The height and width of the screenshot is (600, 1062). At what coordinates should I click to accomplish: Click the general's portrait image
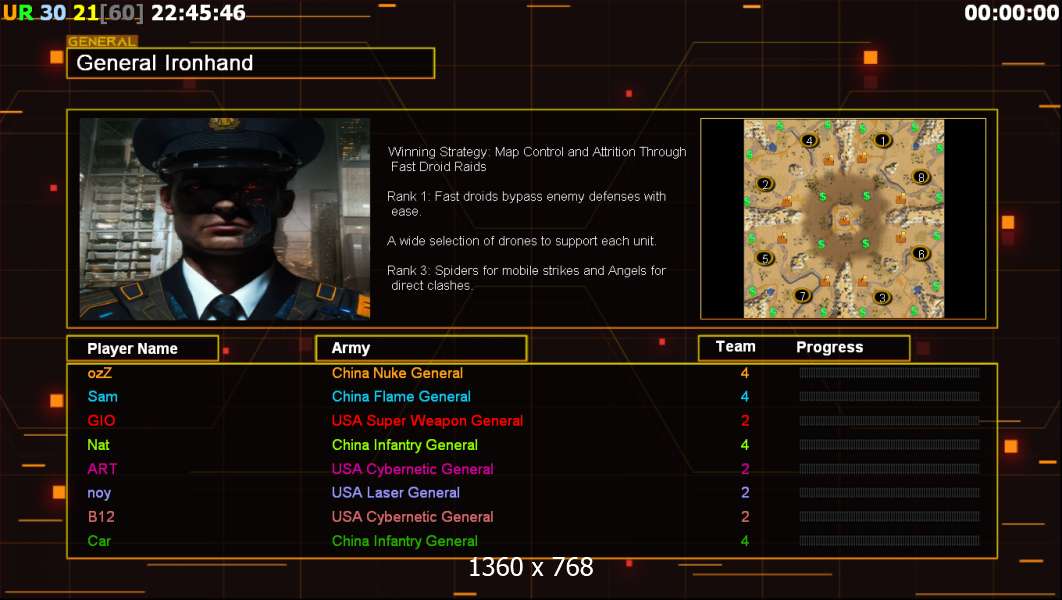(x=225, y=219)
